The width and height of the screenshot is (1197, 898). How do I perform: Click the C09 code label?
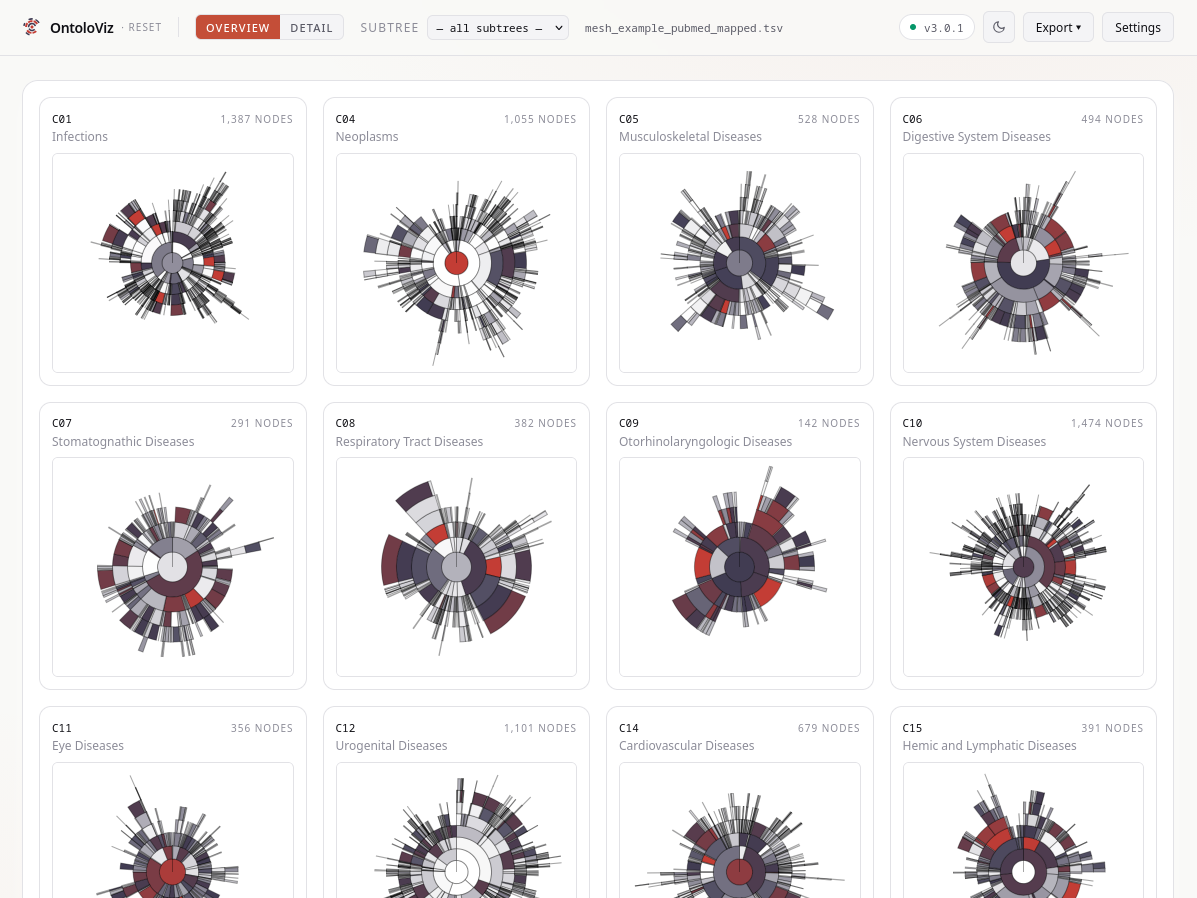(628, 423)
